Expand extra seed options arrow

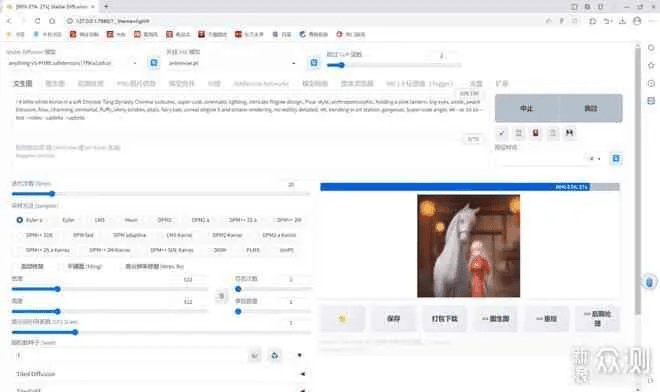[299, 355]
